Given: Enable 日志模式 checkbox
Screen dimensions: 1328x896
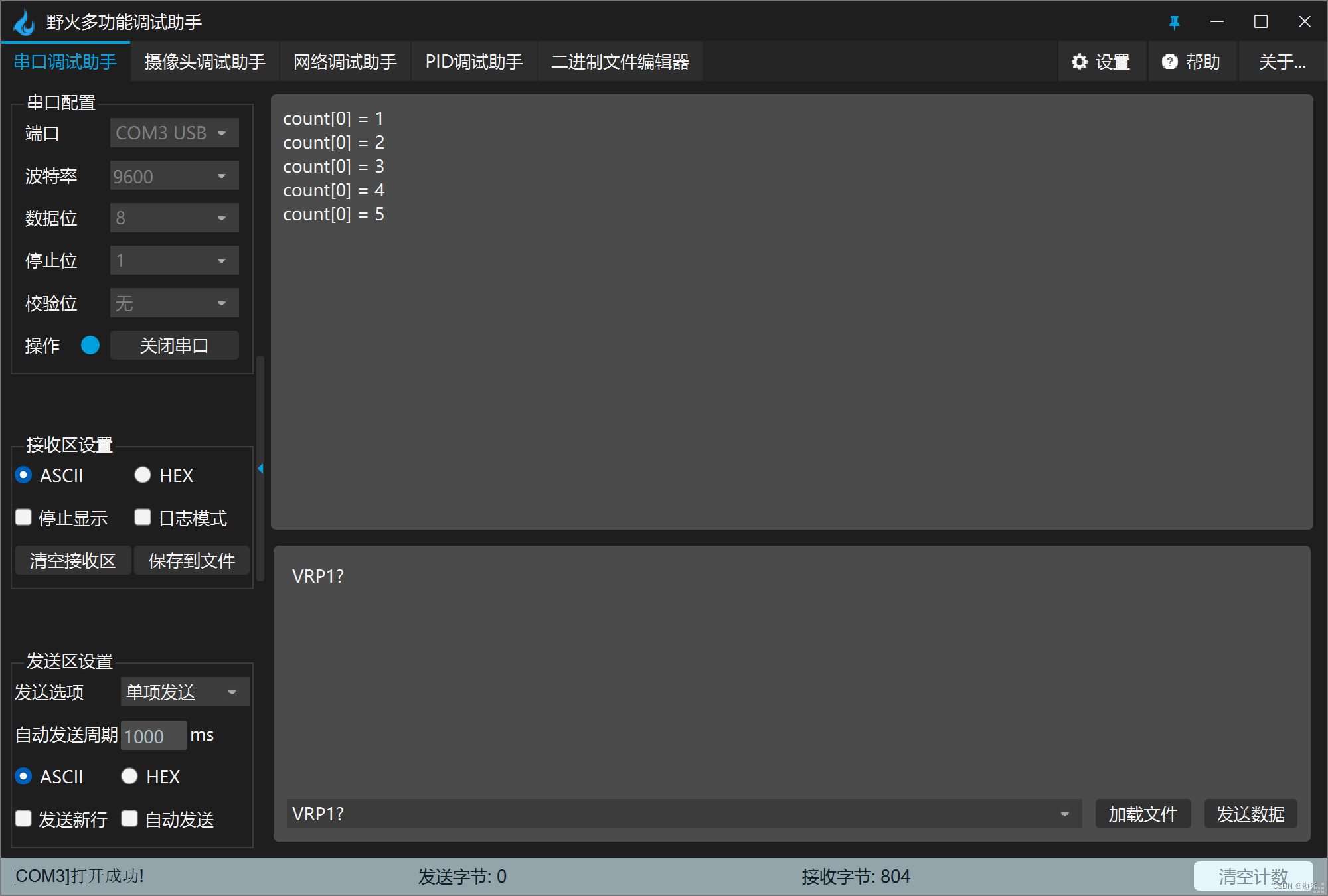Looking at the screenshot, I should tap(143, 518).
